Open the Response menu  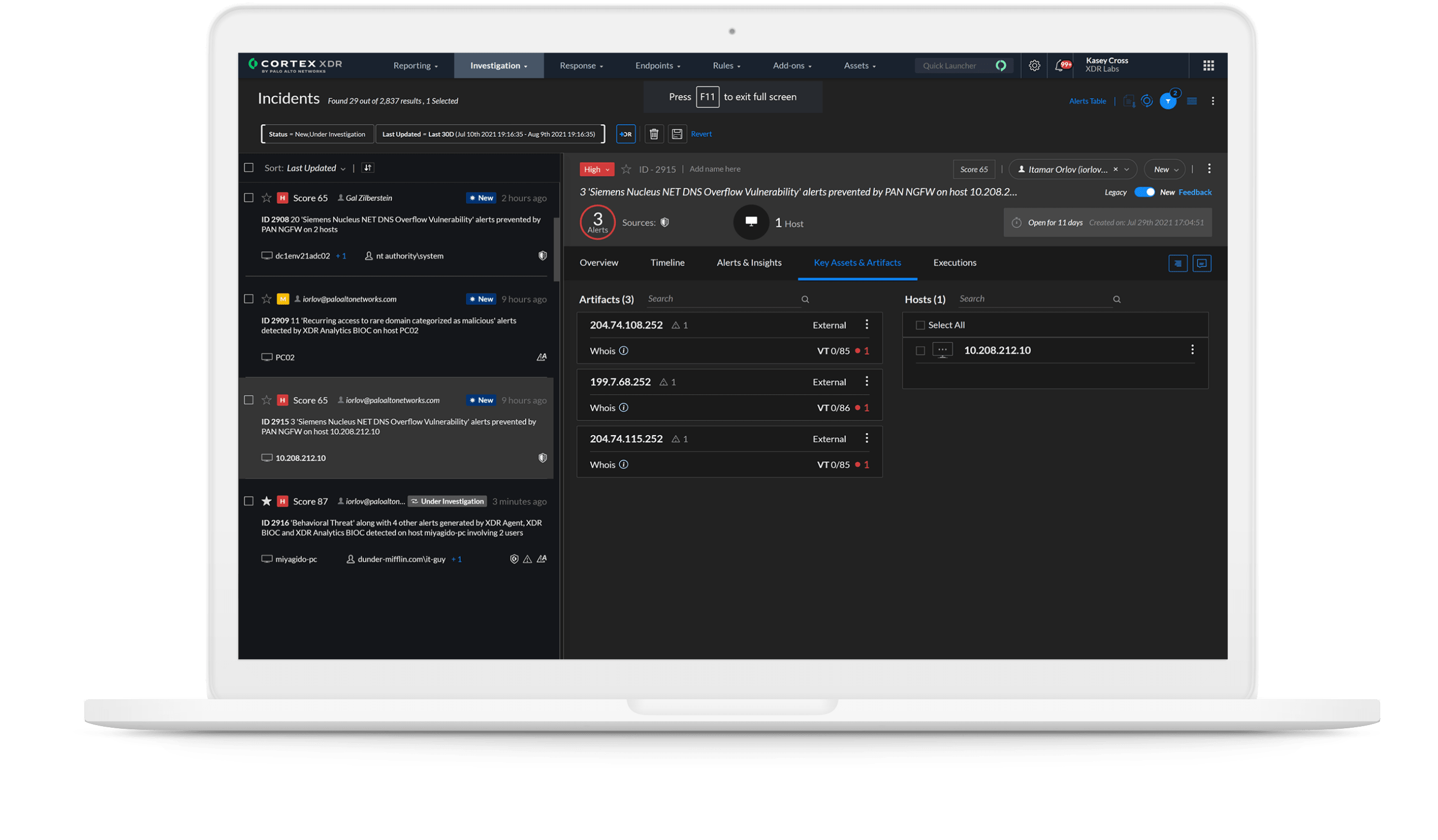[581, 66]
